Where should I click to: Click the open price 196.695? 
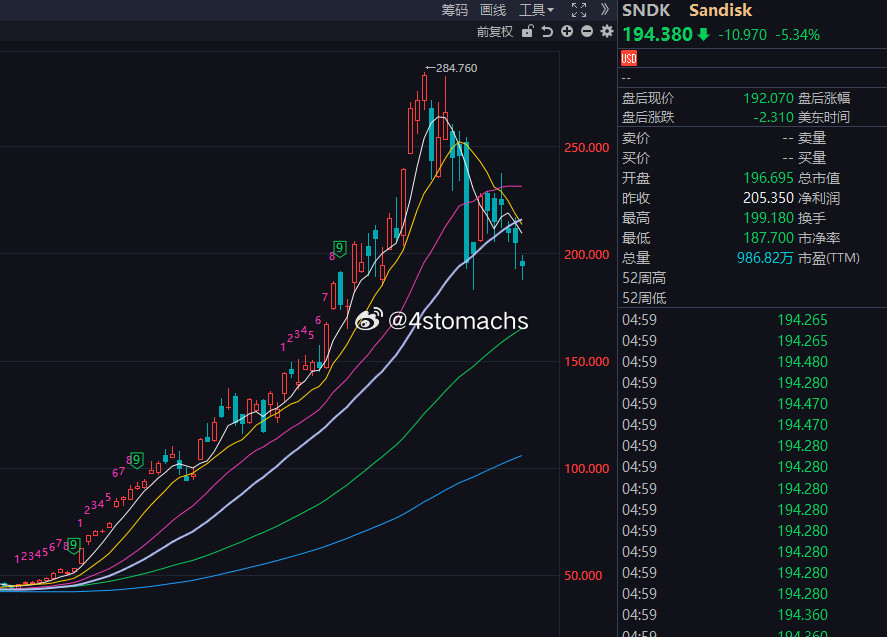click(768, 178)
